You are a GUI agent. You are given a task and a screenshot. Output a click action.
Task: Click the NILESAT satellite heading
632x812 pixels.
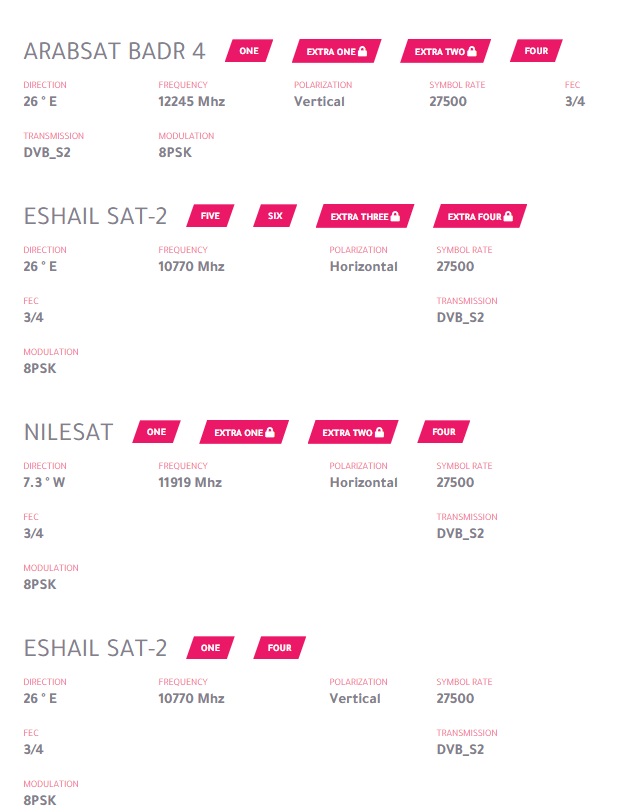pos(68,433)
